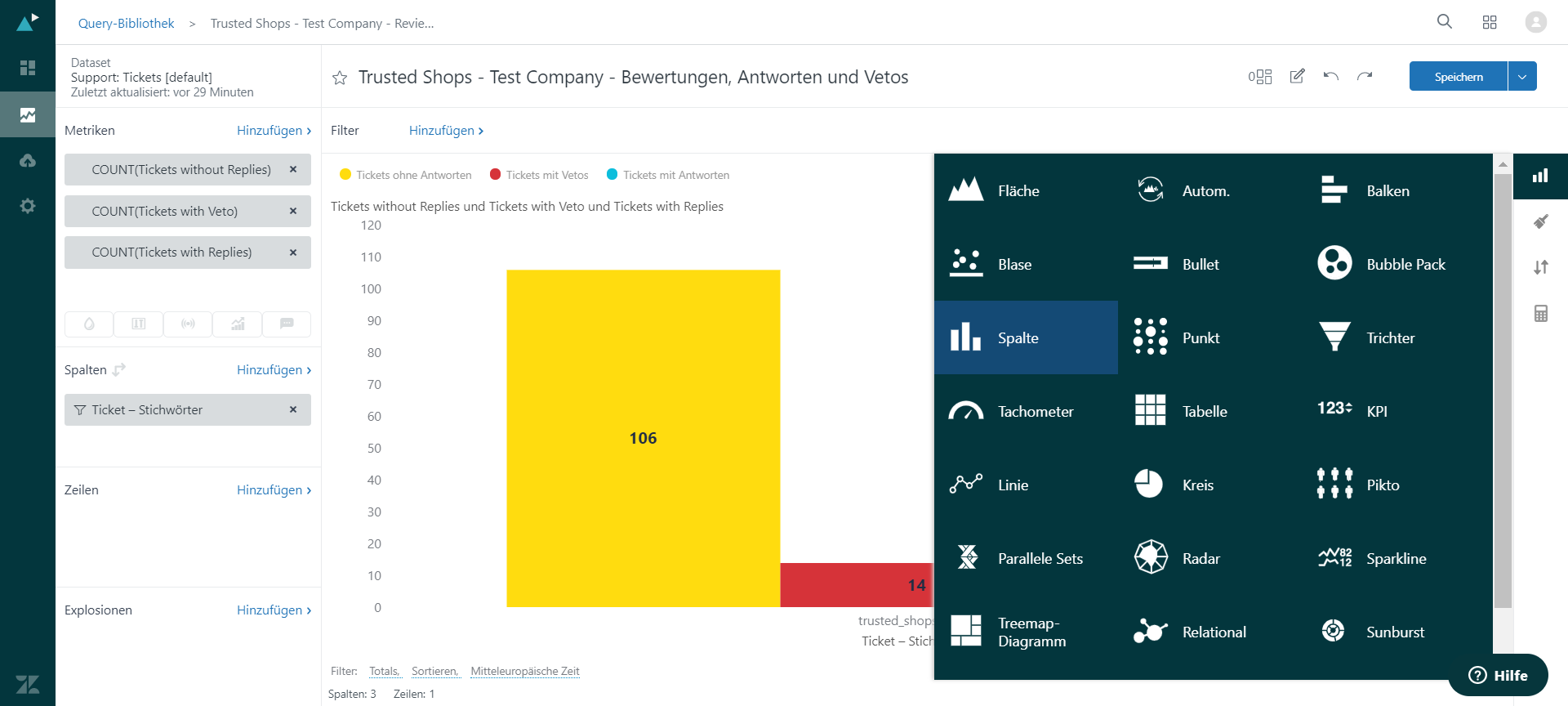Select the Treemap-Diagramm chart type
Image resolution: width=1568 pixels, height=706 pixels.
click(1026, 632)
